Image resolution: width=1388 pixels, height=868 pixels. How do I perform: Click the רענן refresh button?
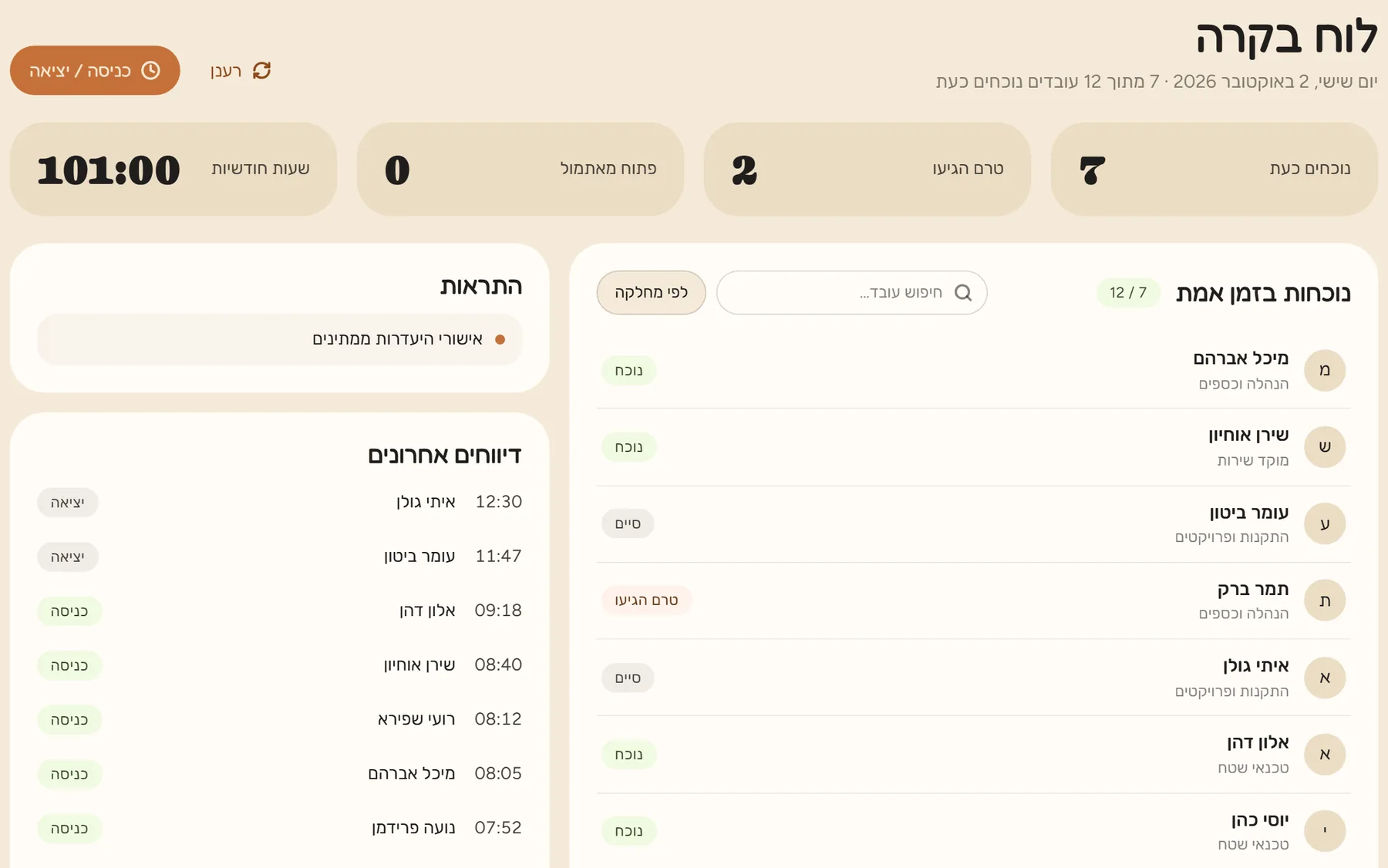pos(240,71)
